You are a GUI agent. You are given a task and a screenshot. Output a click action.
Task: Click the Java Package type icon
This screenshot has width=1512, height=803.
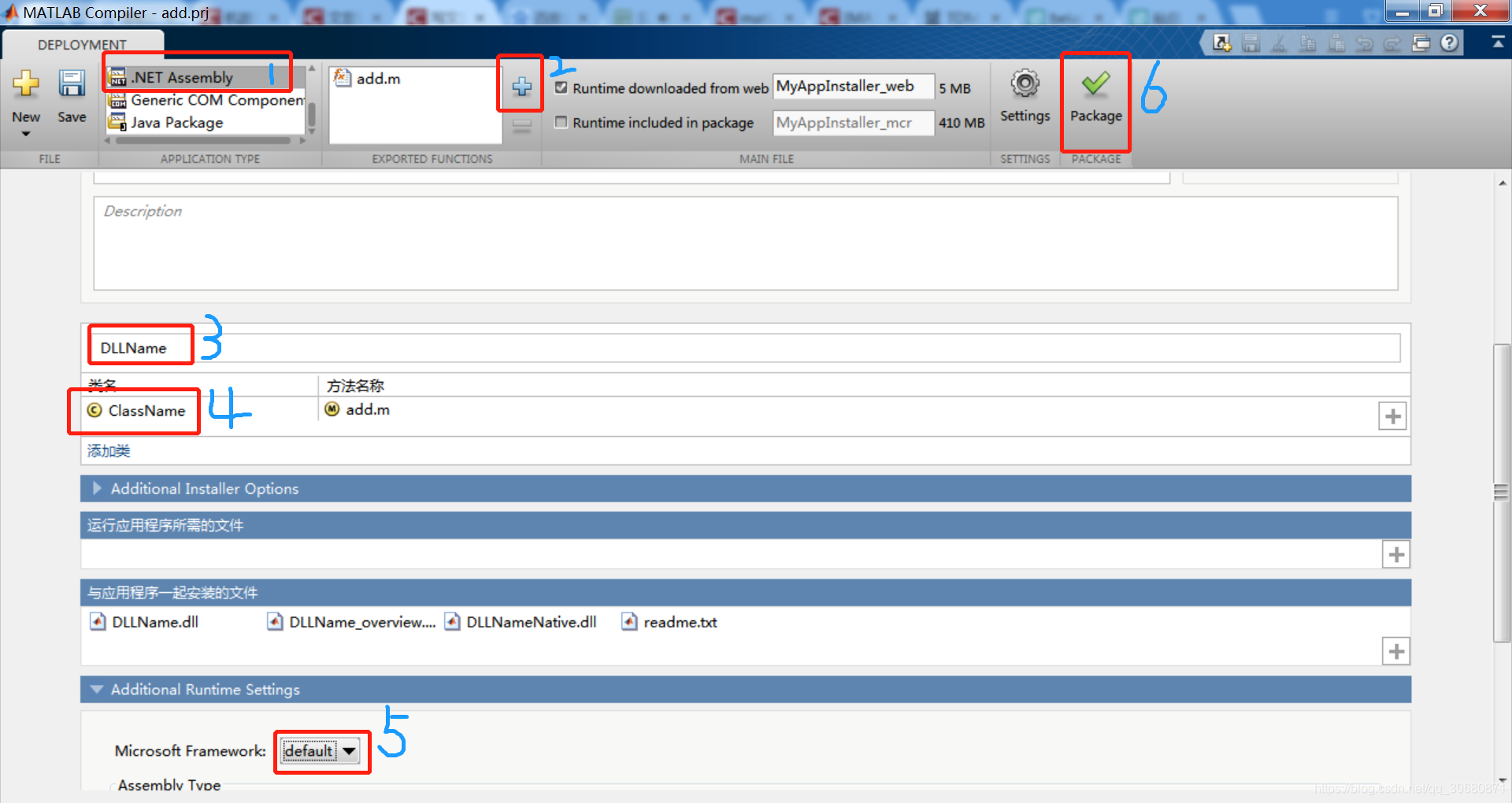[x=118, y=122]
